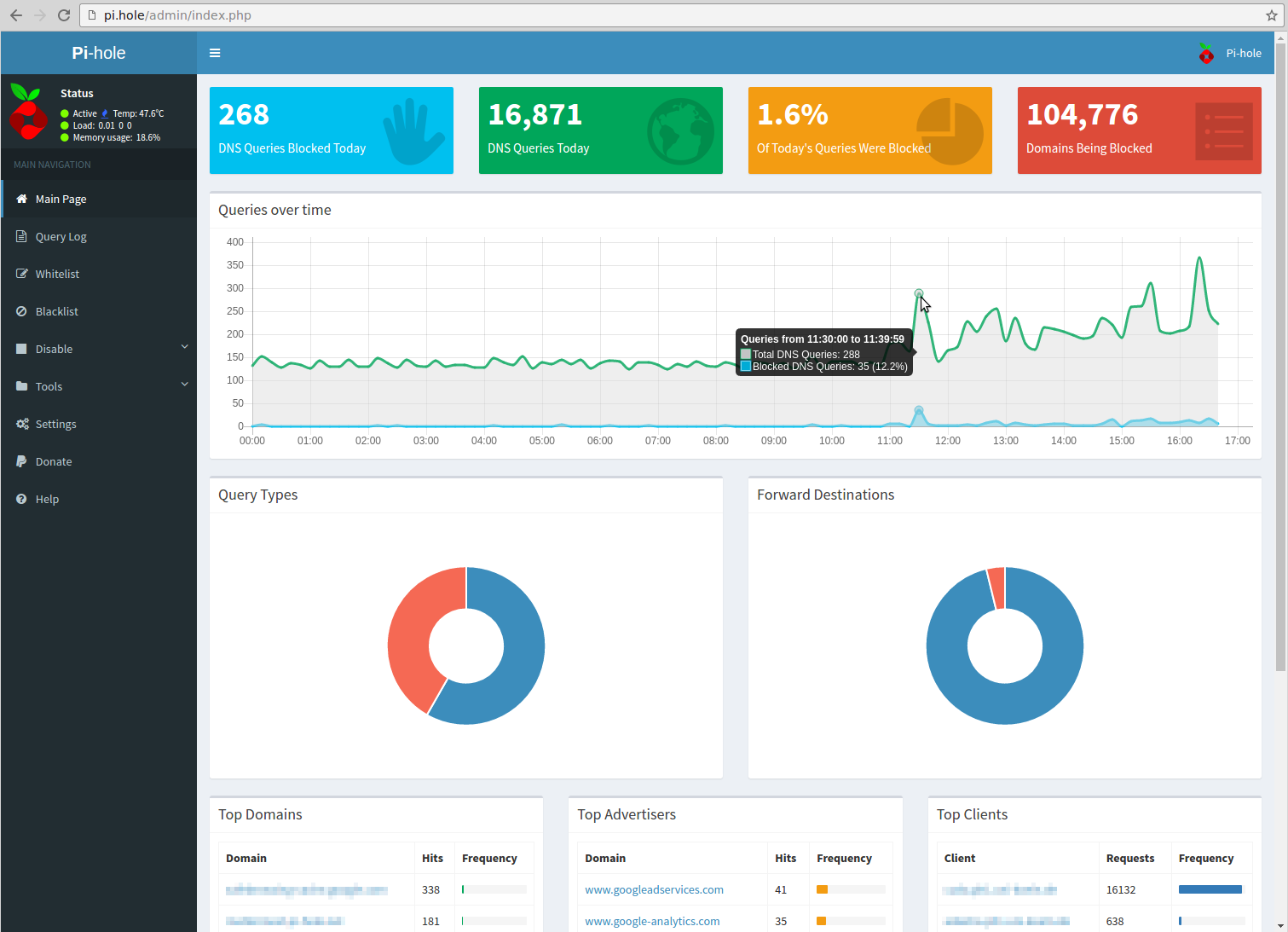
Task: Click the stop icon beside Disable
Action: point(21,349)
